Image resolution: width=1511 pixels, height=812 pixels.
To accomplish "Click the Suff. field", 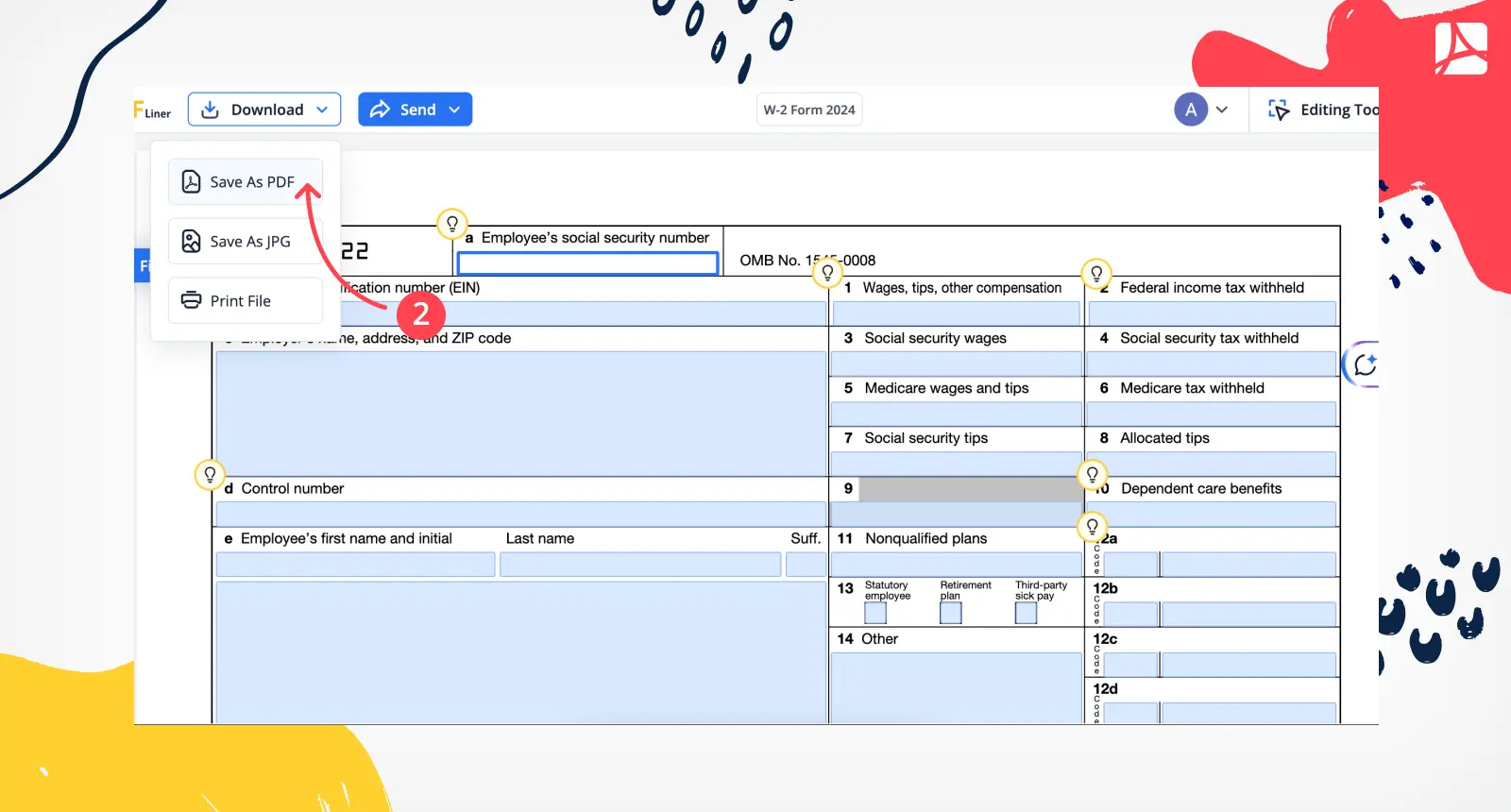I will tap(806, 564).
